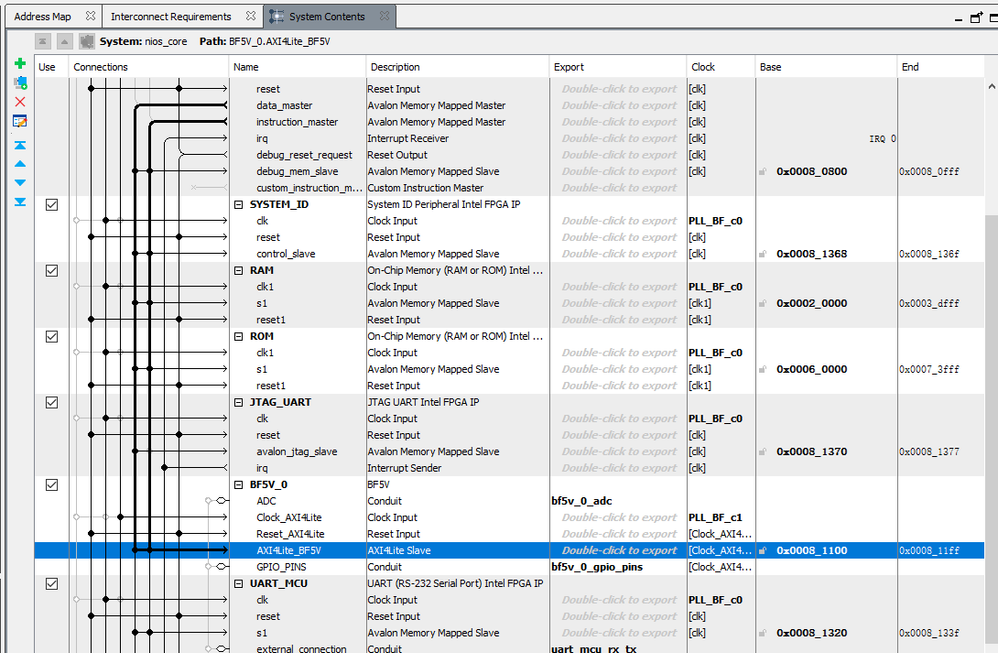Click lock icon beside base 0x0008_0800
Viewport: 998px width, 653px height.
tap(763, 171)
